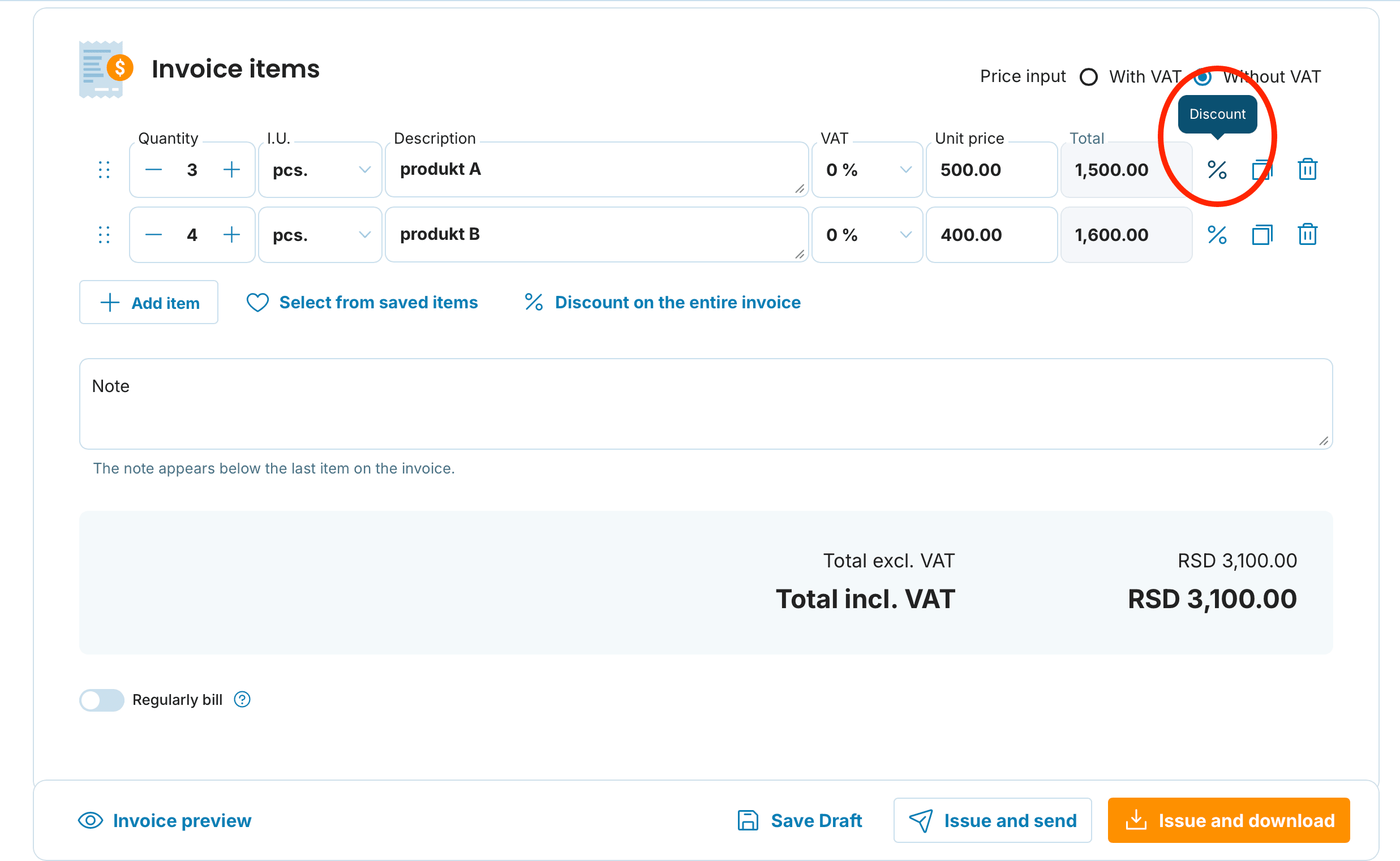Open Regularly bill help icon

pyautogui.click(x=242, y=699)
